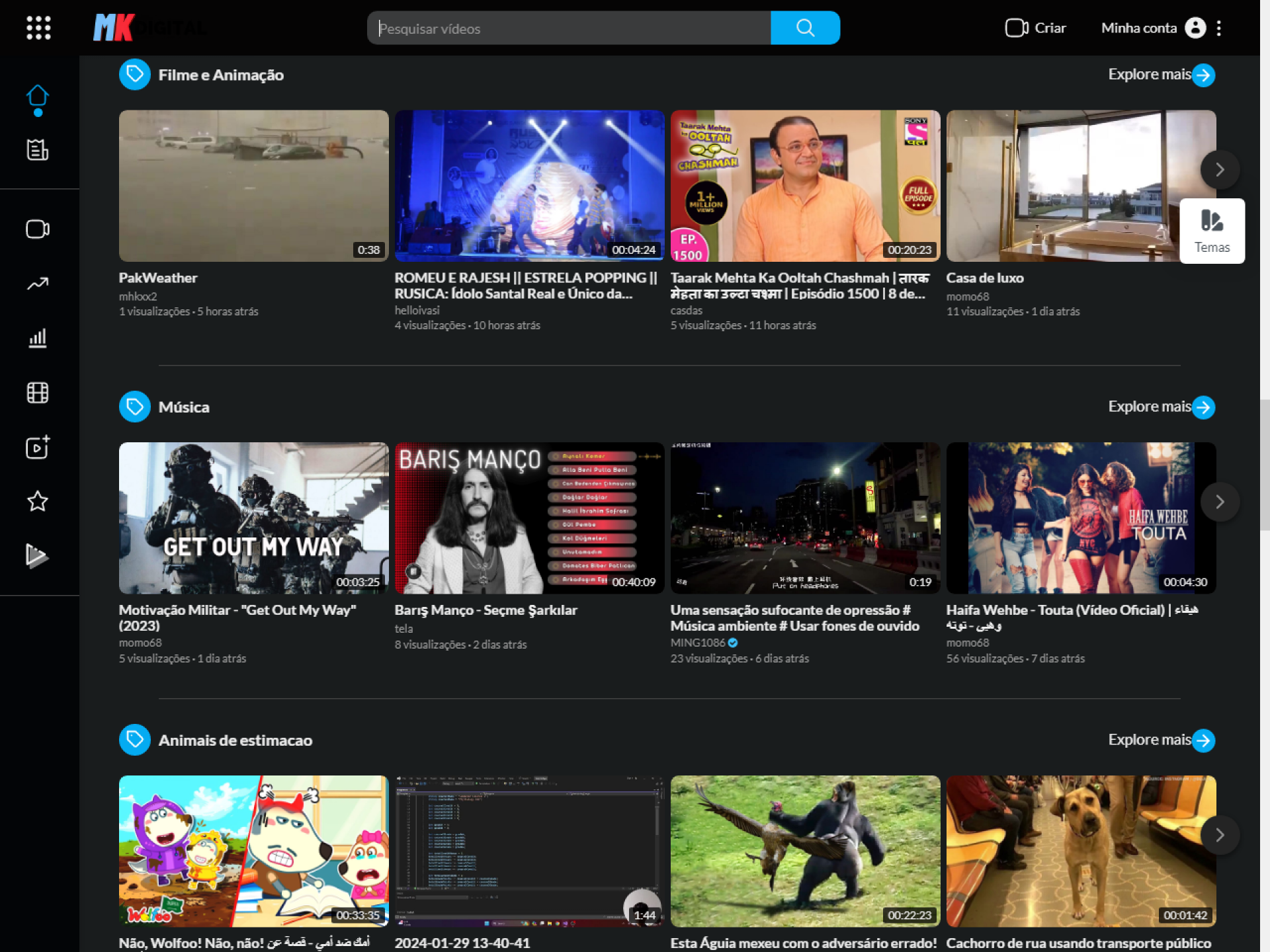Open the Barış Manço video thumbnail
Image resolution: width=1270 pixels, height=952 pixels.
529,518
